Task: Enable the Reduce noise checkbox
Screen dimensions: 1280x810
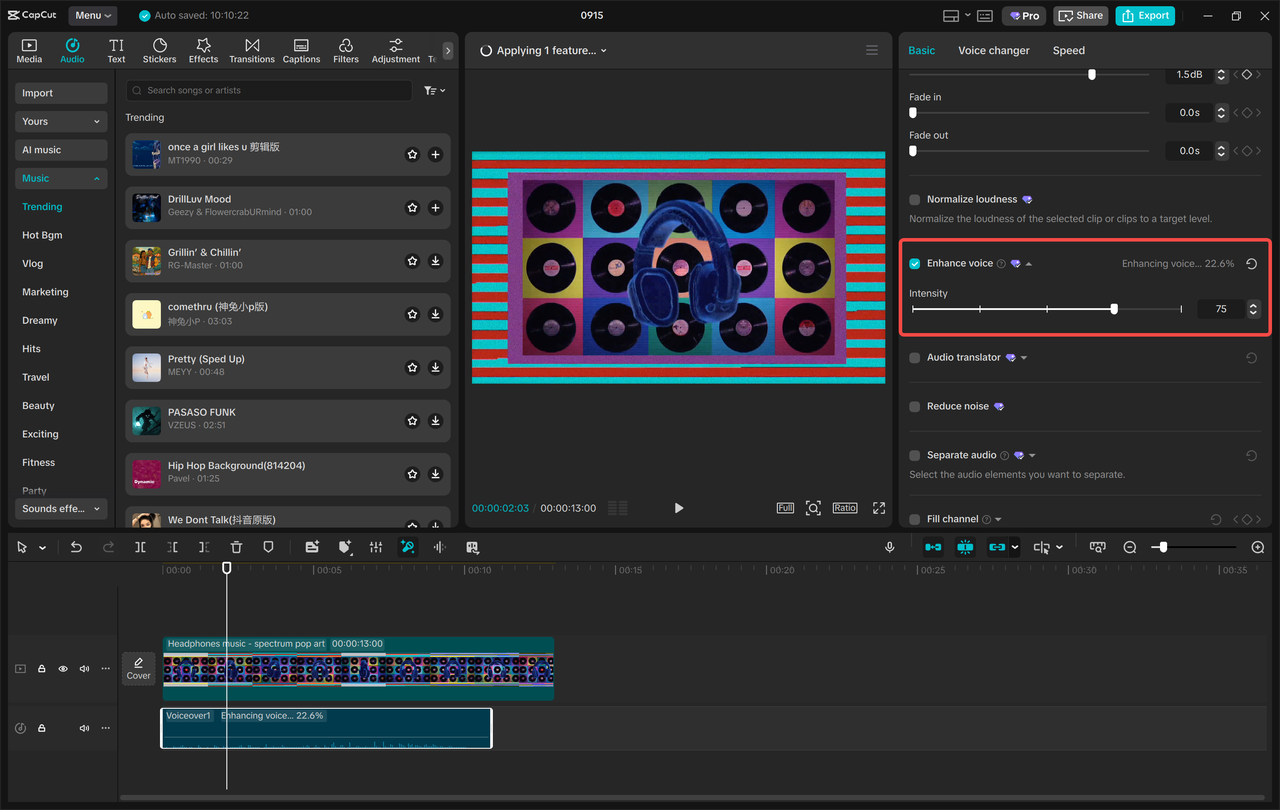Action: (915, 407)
